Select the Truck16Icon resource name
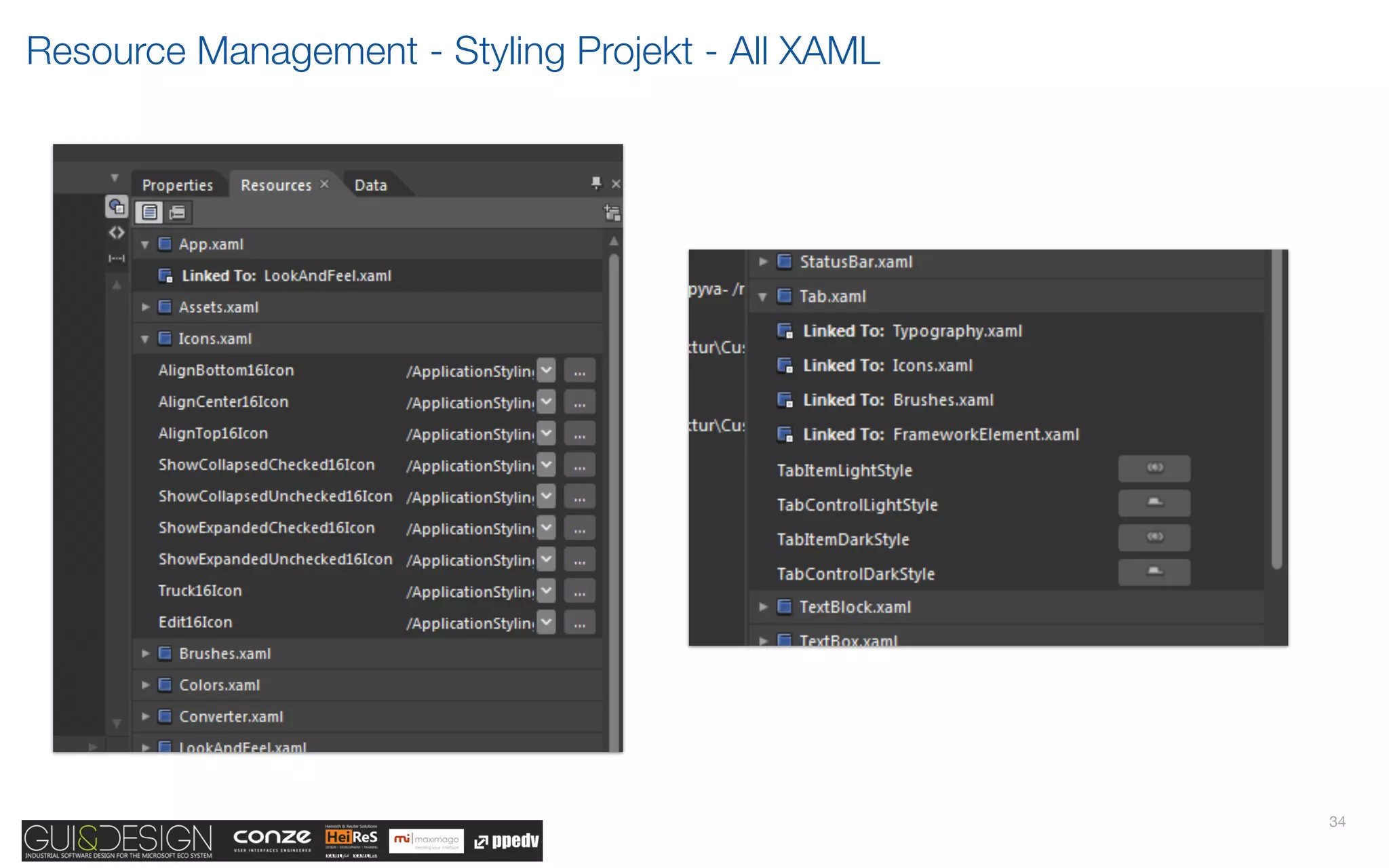This screenshot has width=1389, height=868. [x=200, y=591]
